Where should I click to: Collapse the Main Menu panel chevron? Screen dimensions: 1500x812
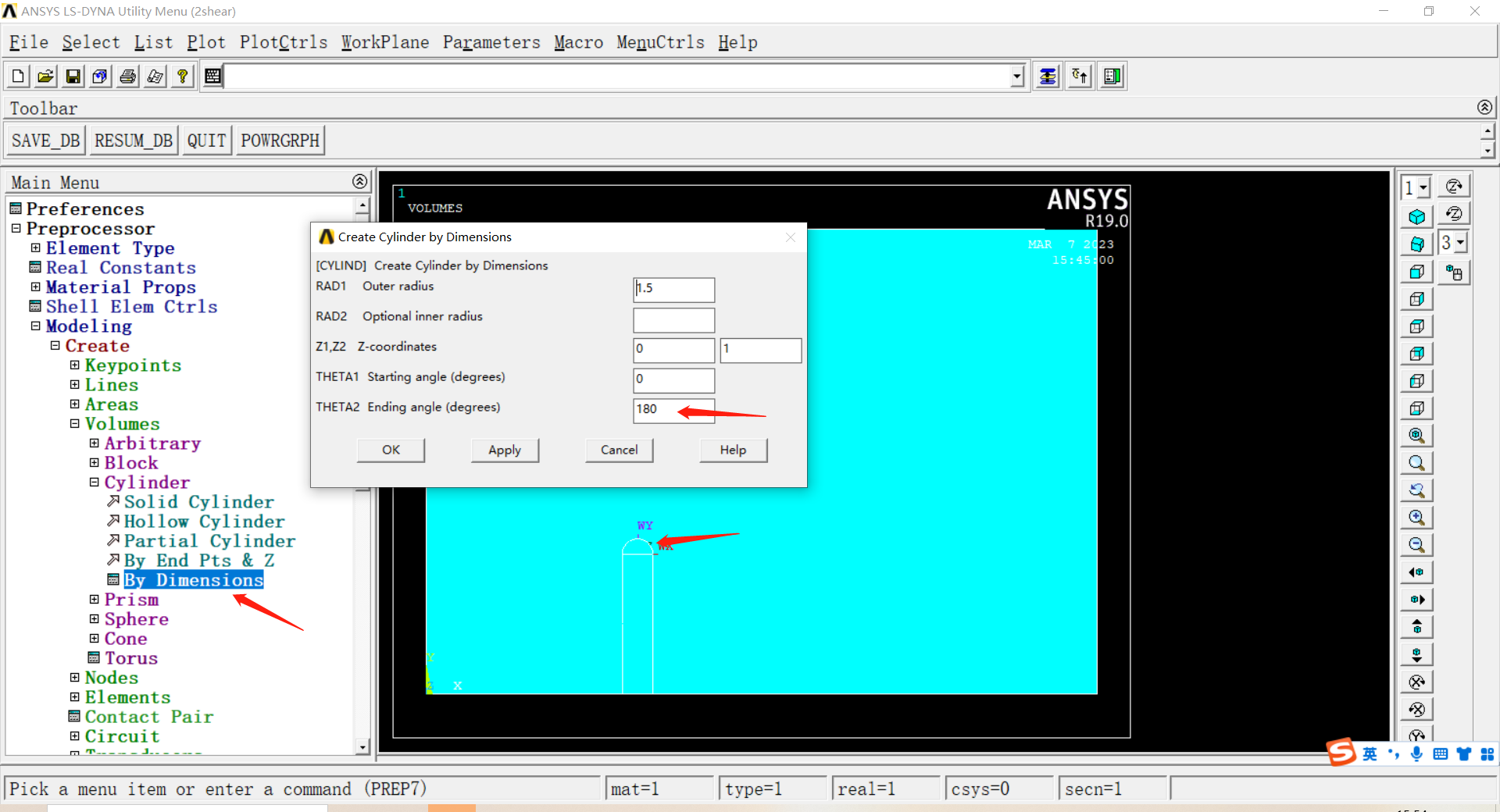[359, 181]
